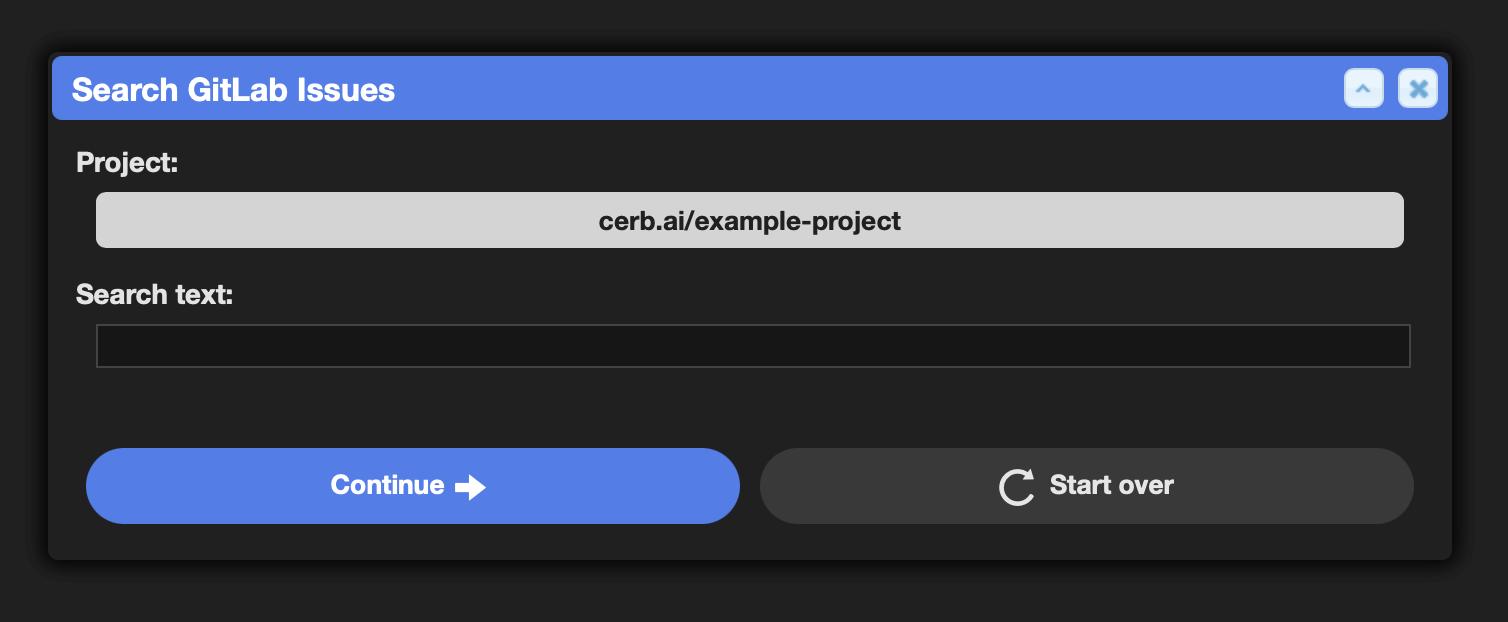Click the Project: field label

click(127, 162)
